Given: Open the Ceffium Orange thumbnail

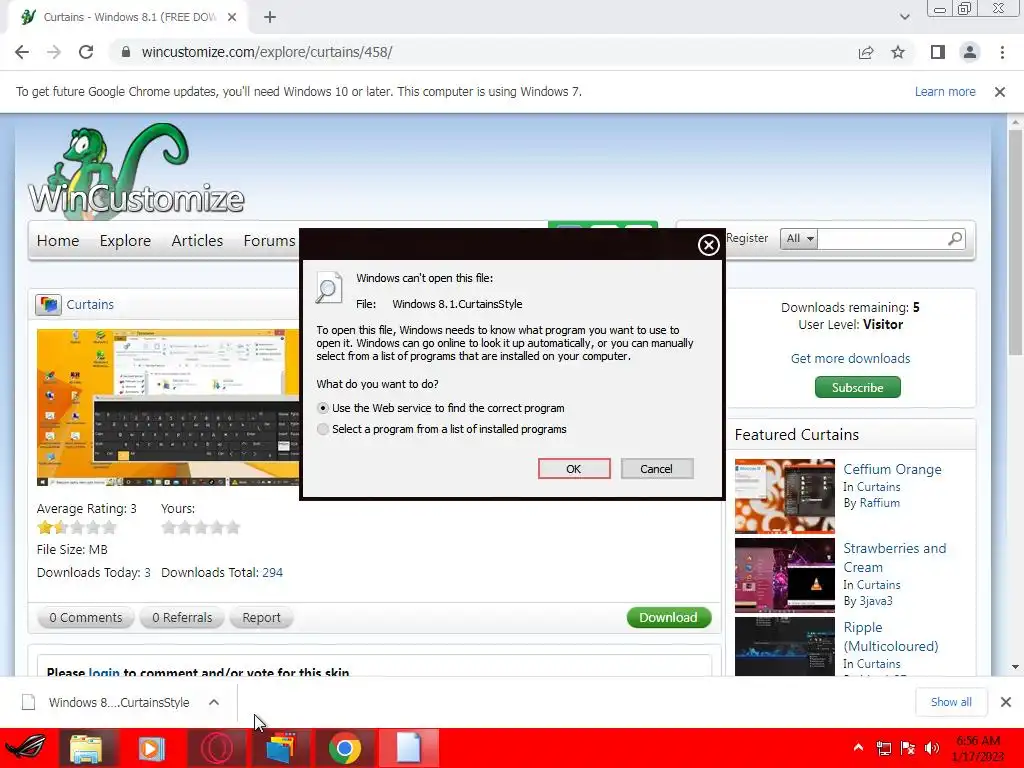Looking at the screenshot, I should [x=785, y=496].
